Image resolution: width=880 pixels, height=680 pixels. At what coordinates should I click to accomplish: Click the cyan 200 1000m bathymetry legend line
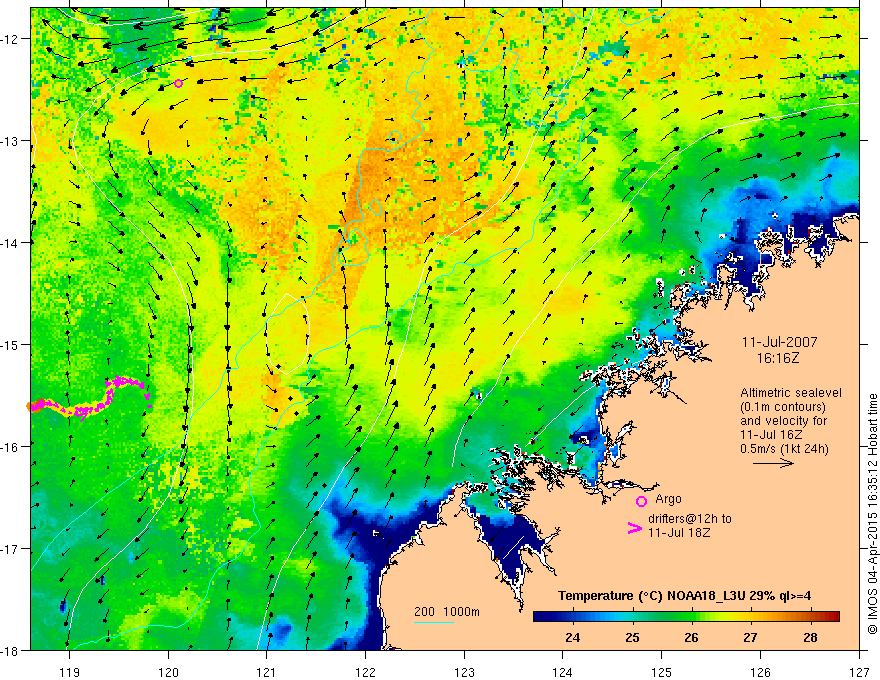pyautogui.click(x=434, y=622)
